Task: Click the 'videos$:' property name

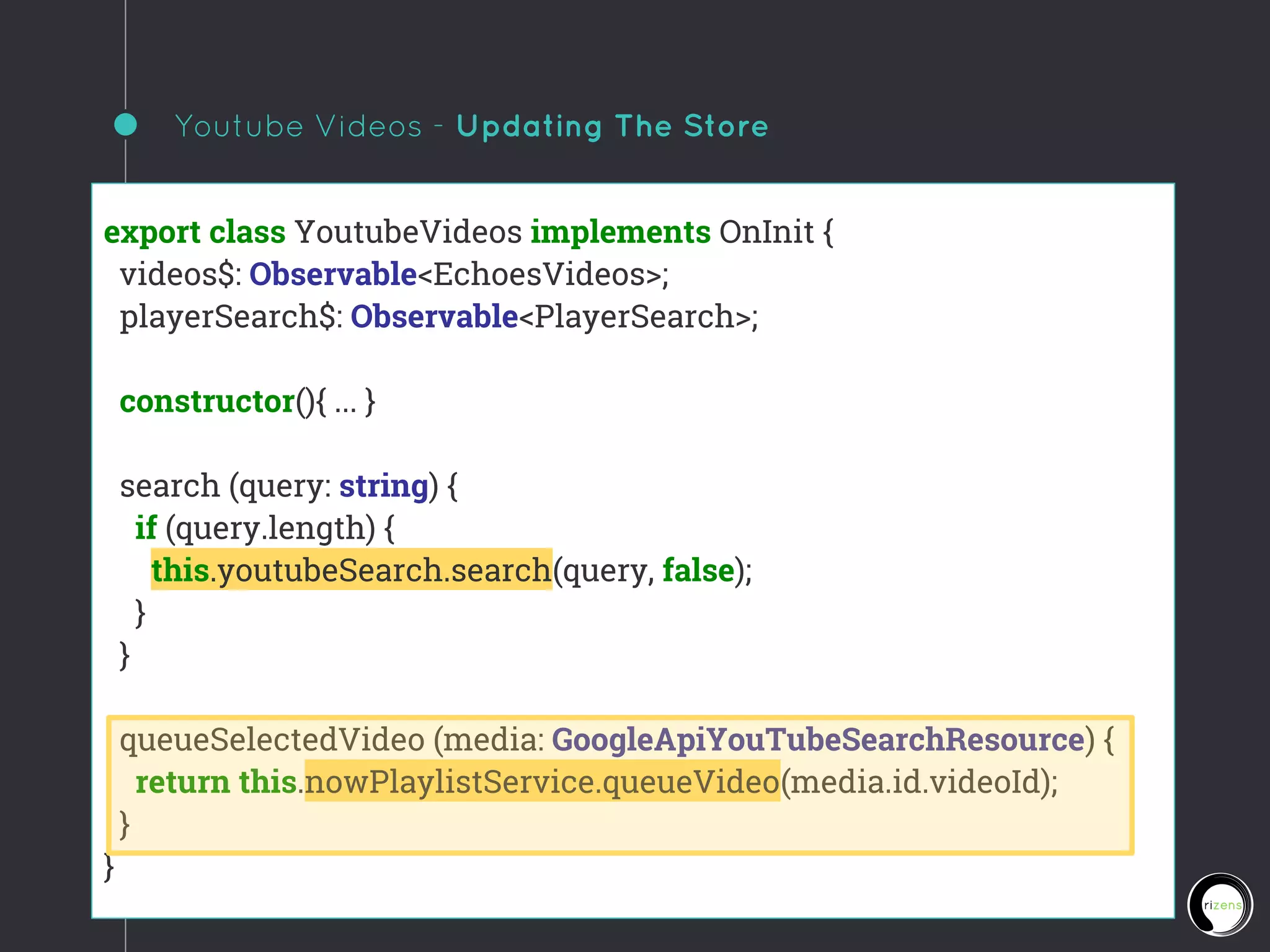Action: coord(181,275)
